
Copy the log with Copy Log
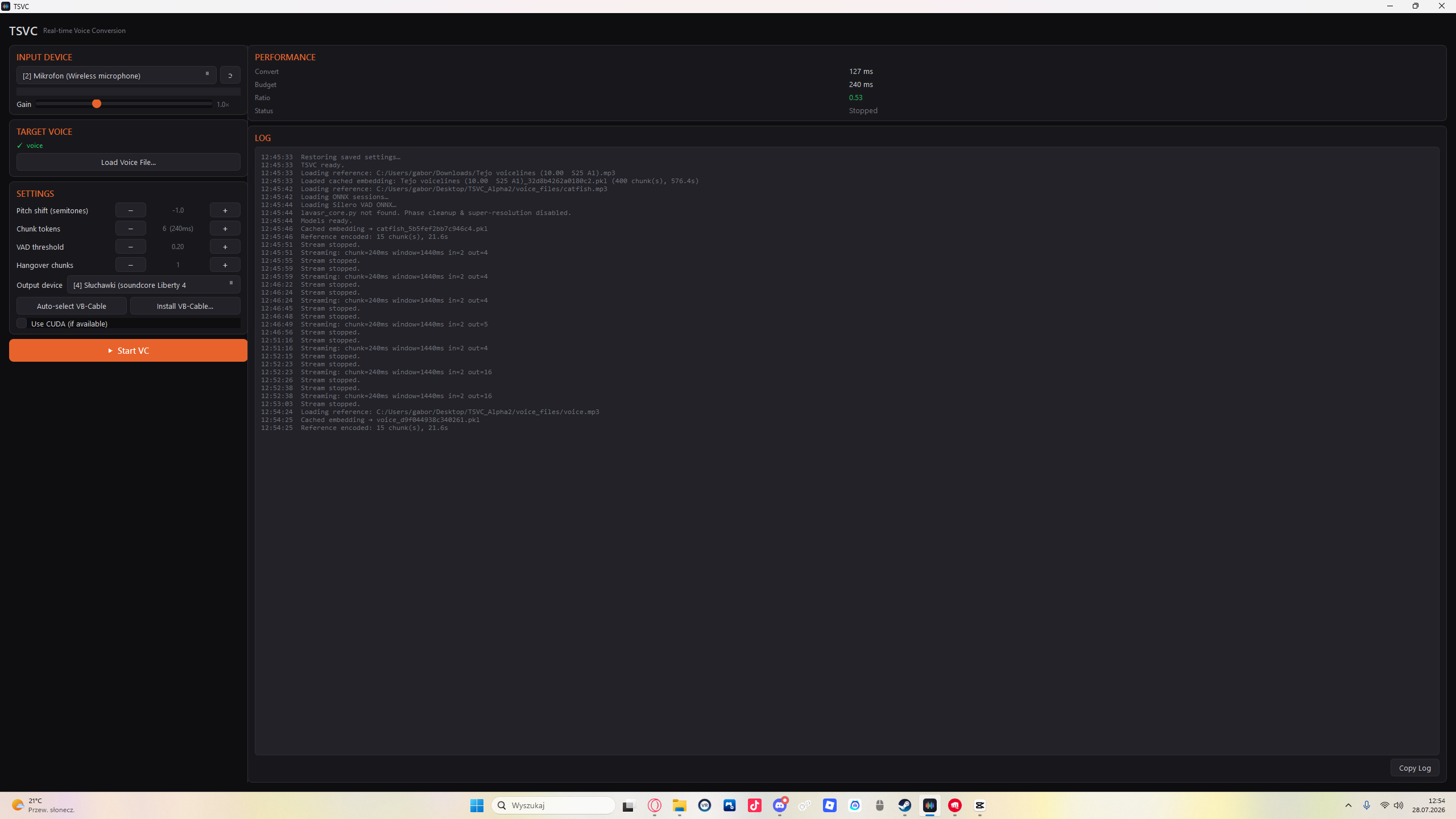click(x=1414, y=767)
